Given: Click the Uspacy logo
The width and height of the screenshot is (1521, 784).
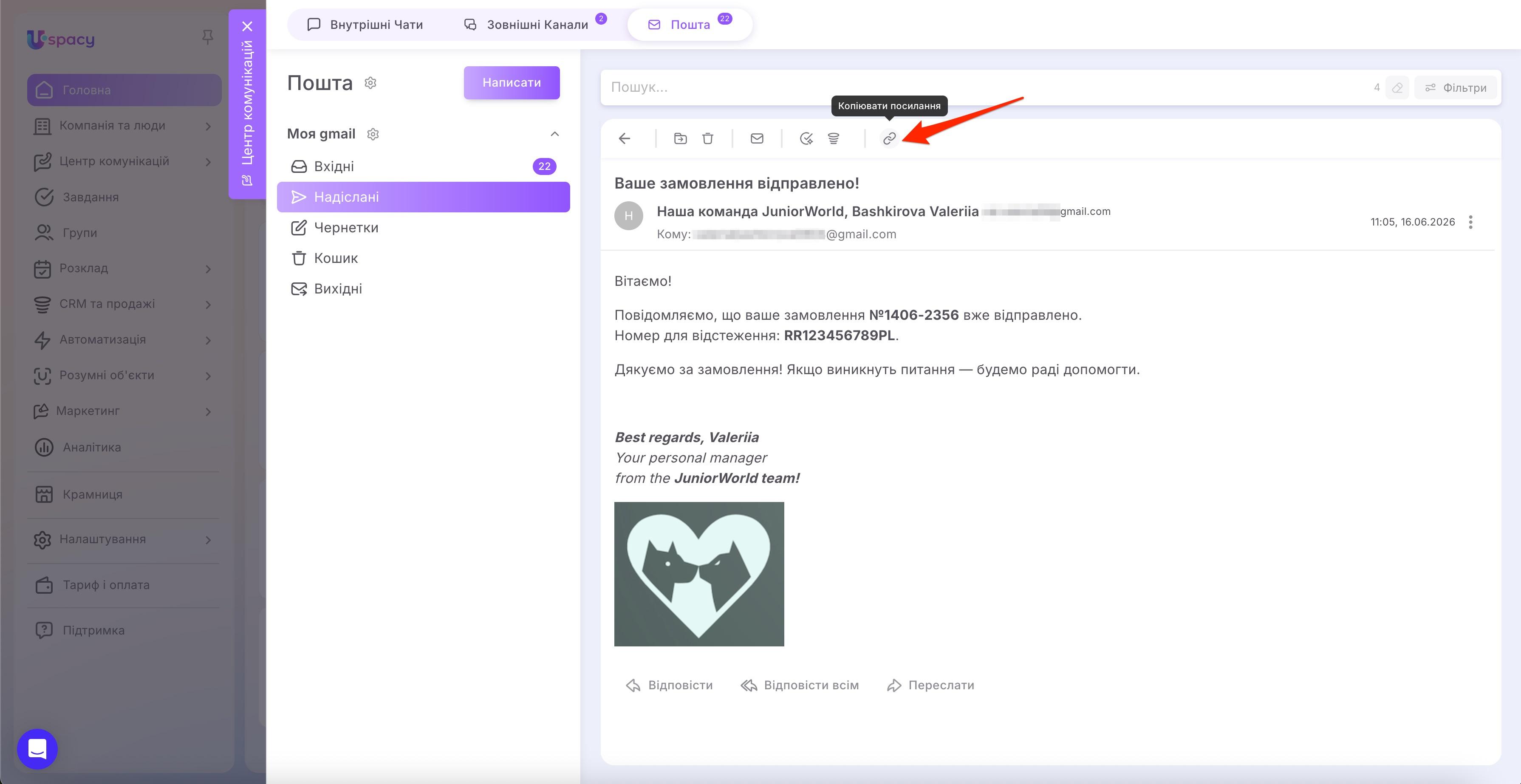Looking at the screenshot, I should tap(61, 39).
